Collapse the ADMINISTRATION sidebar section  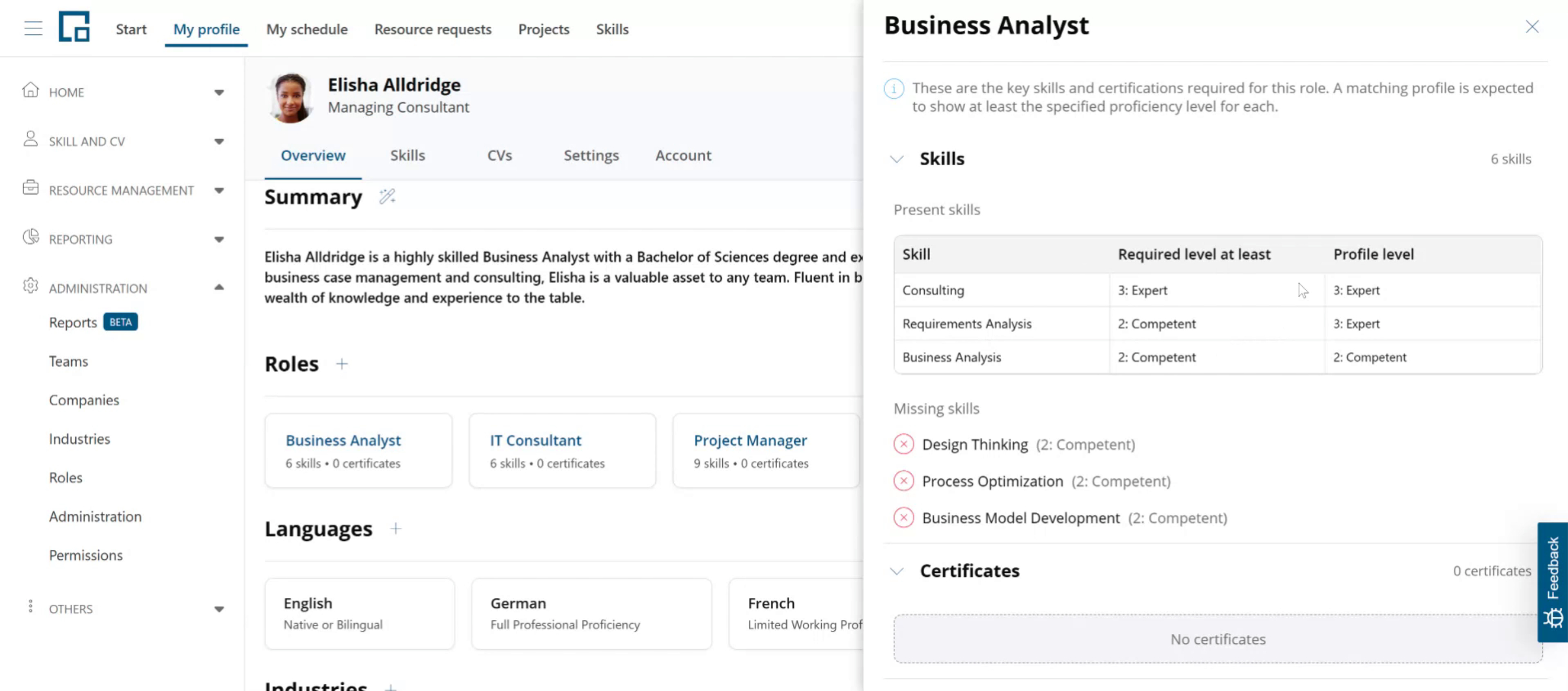tap(219, 287)
